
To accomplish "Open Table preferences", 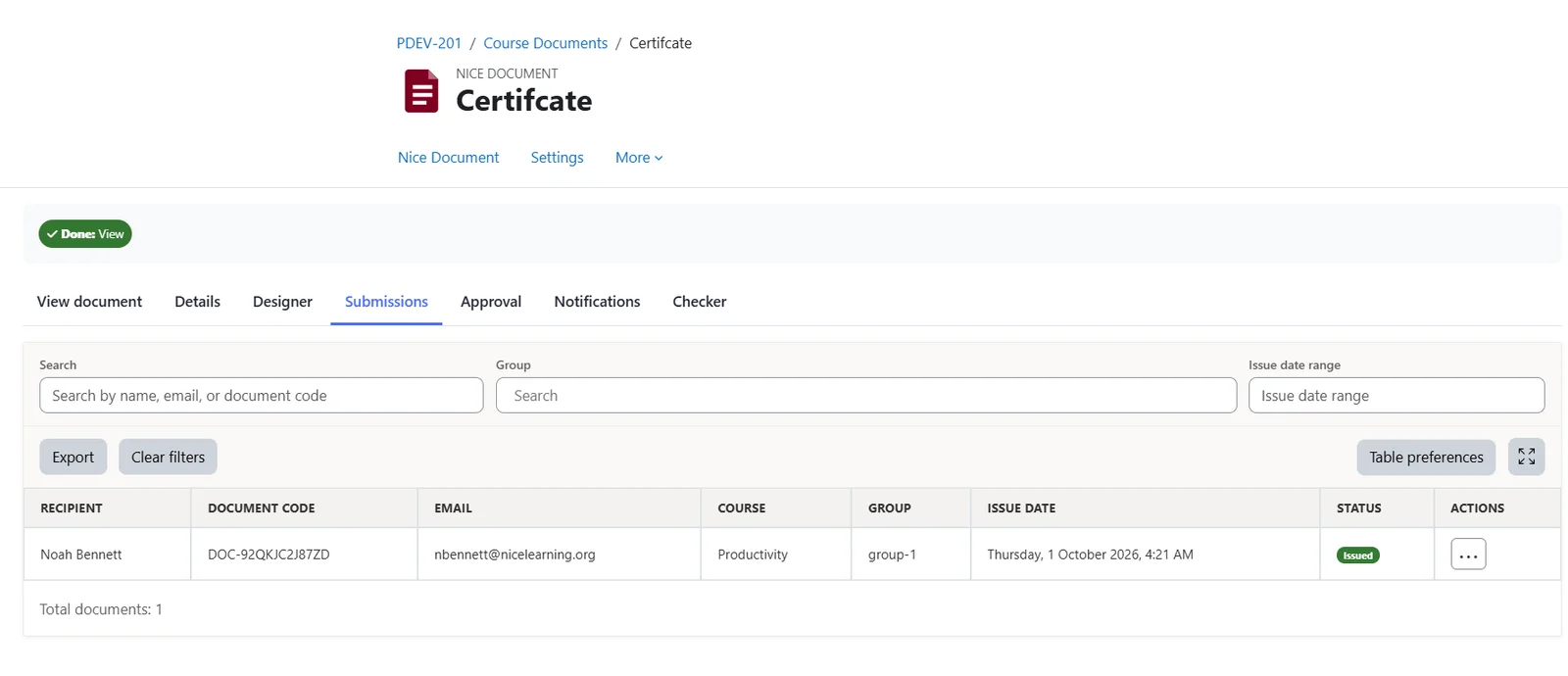I will pyautogui.click(x=1426, y=457).
